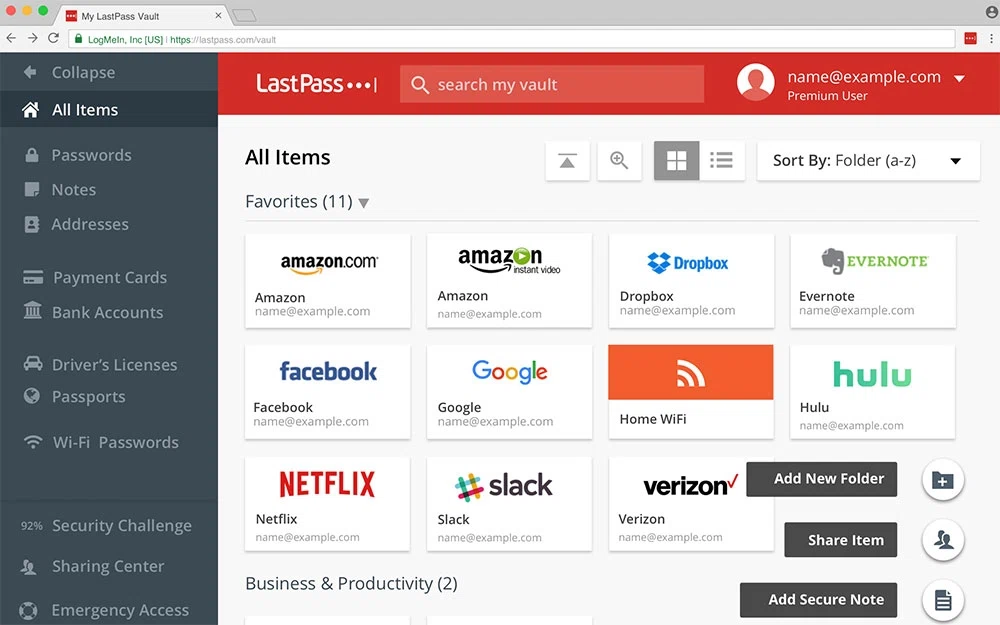Screen dimensions: 1000x625
Task: Open the Hulu item card
Action: click(872, 392)
